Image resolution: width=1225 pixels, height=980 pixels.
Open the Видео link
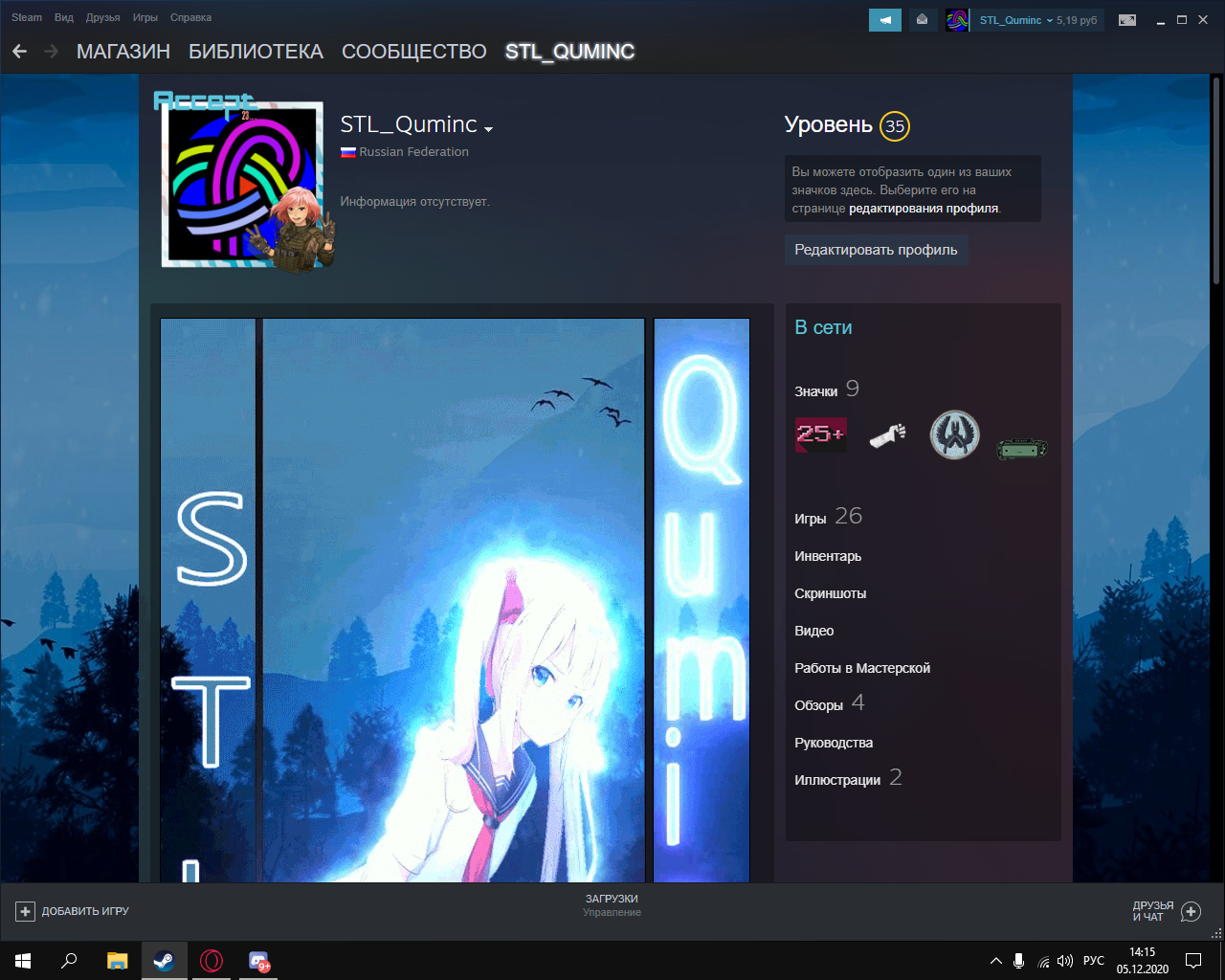814,631
